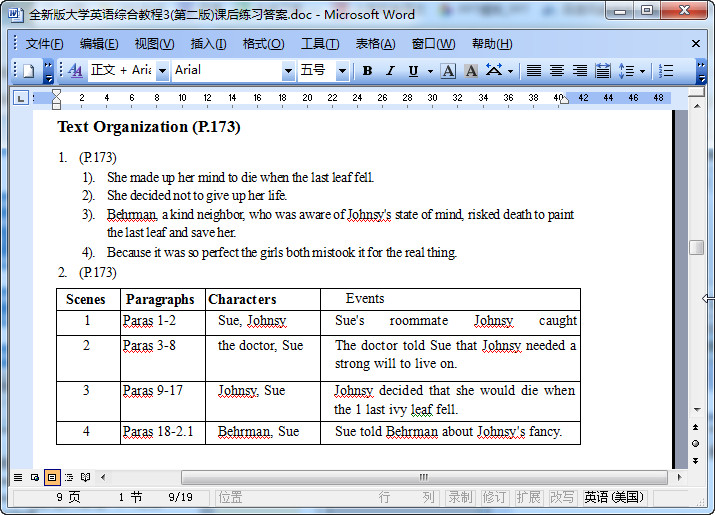Toggle Underline formatting
The width and height of the screenshot is (715, 515).
click(x=413, y=71)
